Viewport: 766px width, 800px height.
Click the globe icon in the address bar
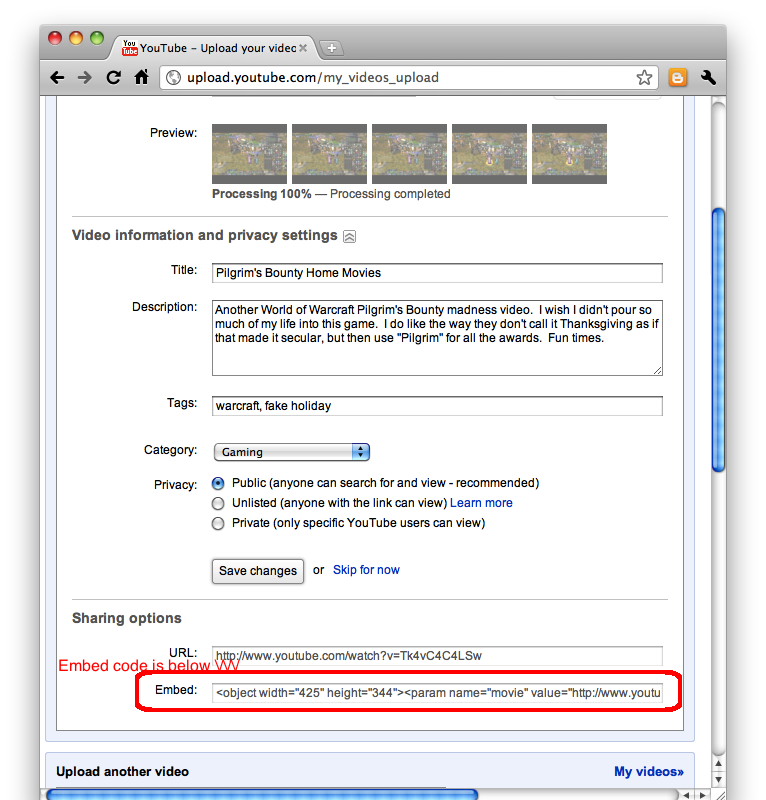point(174,78)
